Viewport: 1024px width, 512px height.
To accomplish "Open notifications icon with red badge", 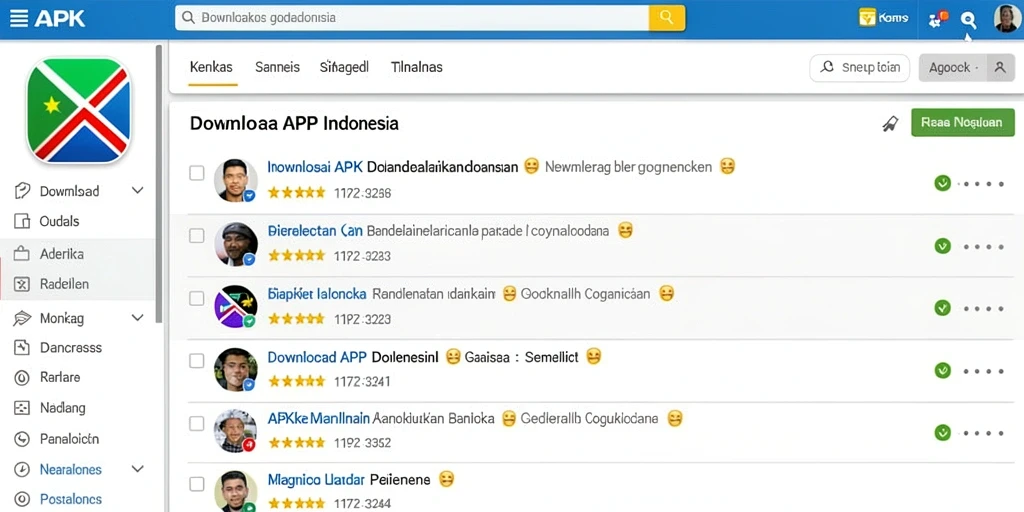I will [937, 18].
